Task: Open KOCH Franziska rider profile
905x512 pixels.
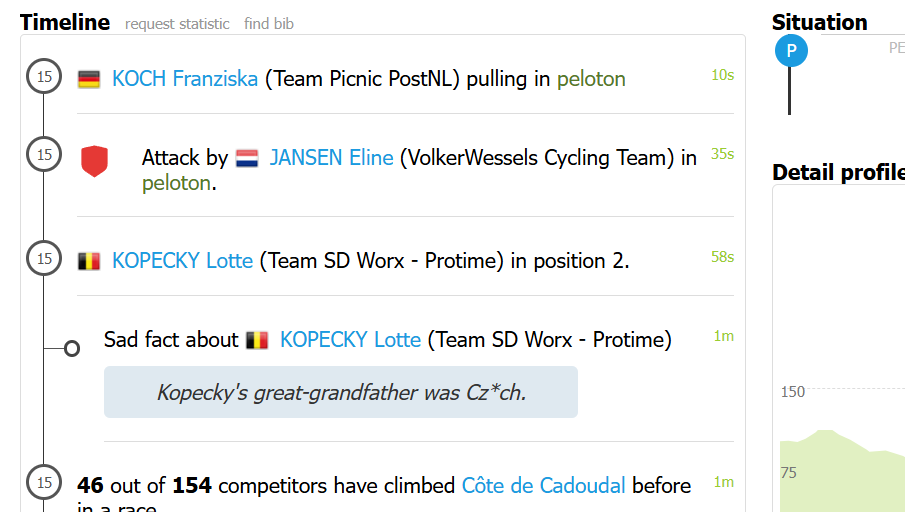Action: pos(185,79)
